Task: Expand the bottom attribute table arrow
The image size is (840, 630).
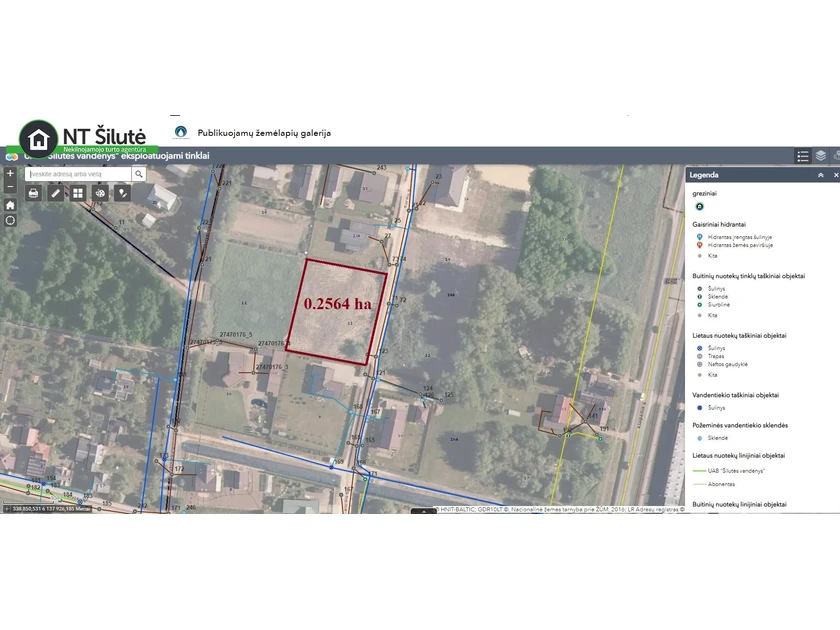Action: click(424, 512)
